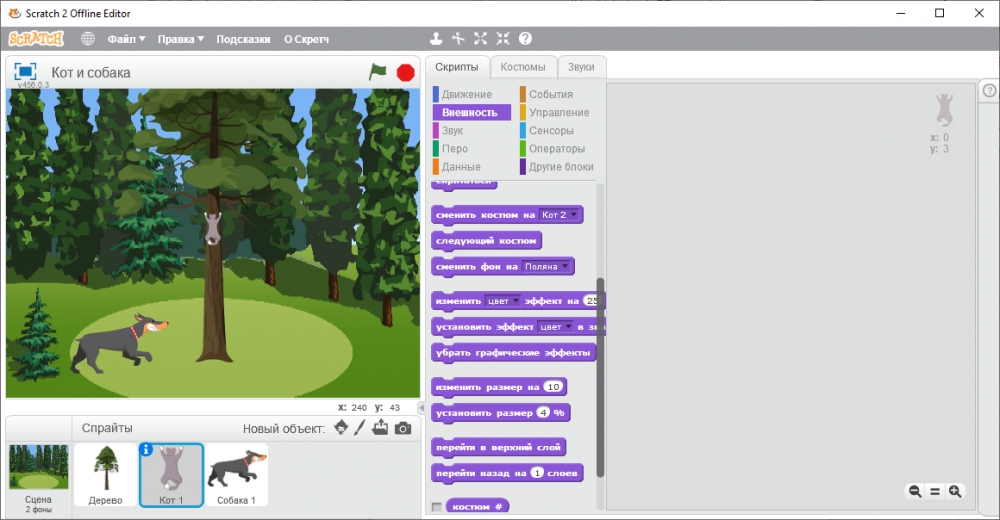1000x520 pixels.
Task: Open the Файл menu
Action: tap(126, 39)
